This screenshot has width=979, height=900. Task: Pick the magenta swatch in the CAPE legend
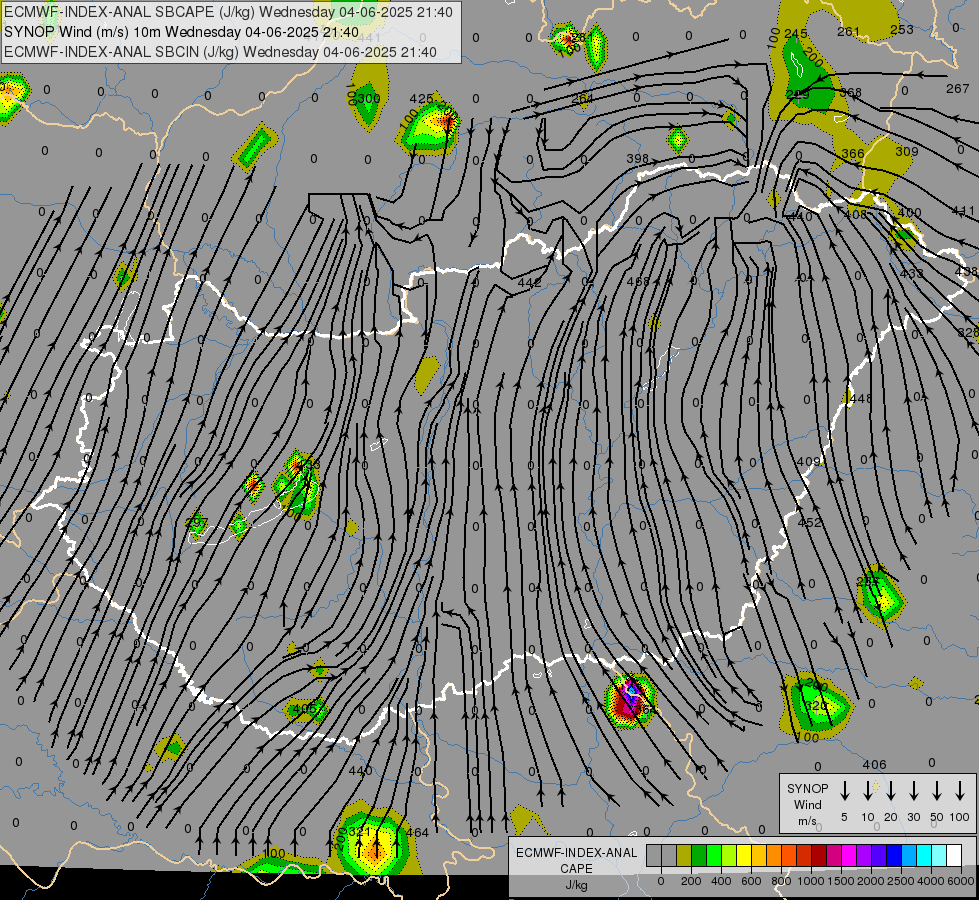tap(849, 856)
